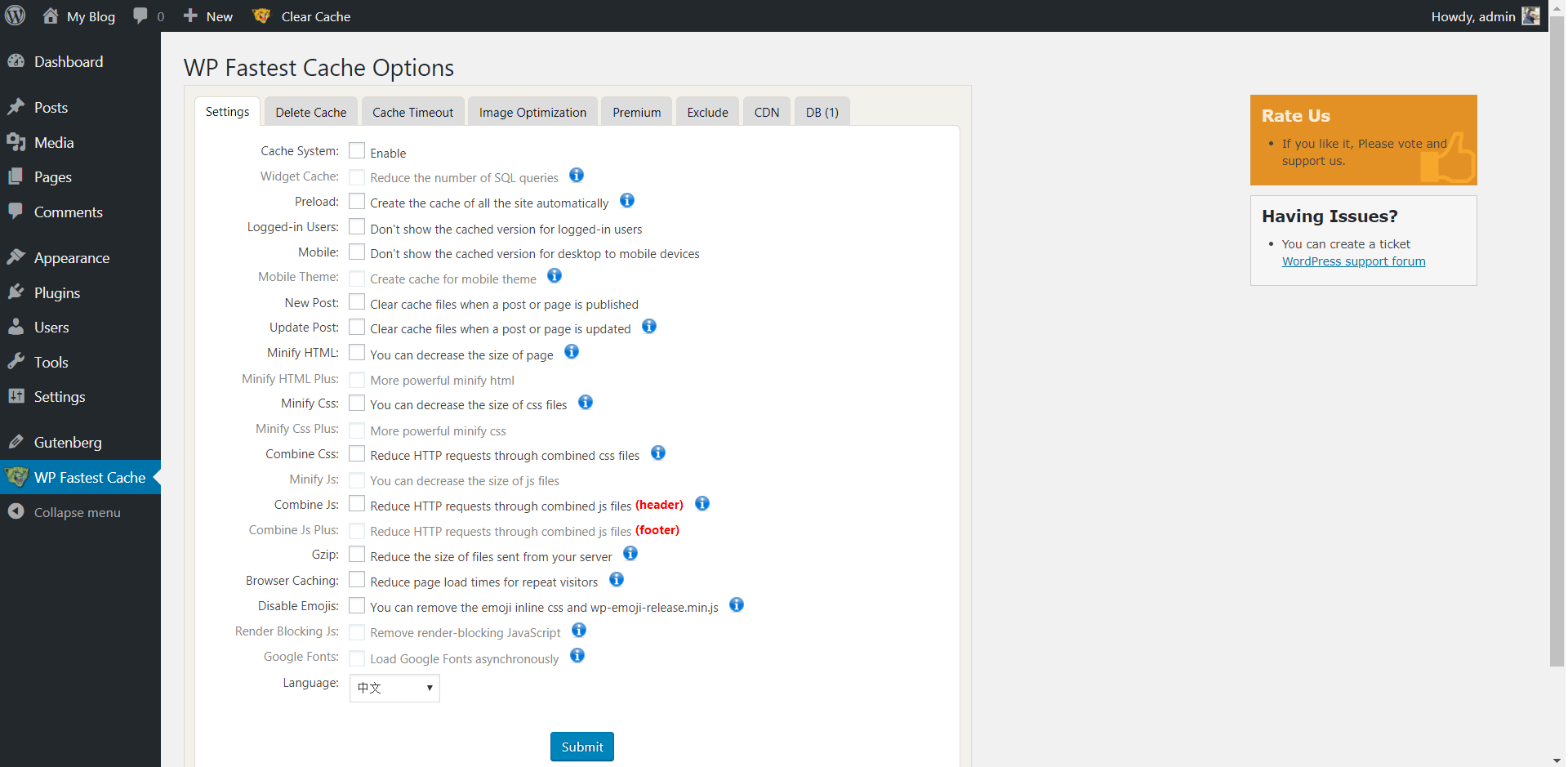Viewport: 1568px width, 767px height.
Task: Switch to the Delete Cache tab
Action: pyautogui.click(x=311, y=112)
